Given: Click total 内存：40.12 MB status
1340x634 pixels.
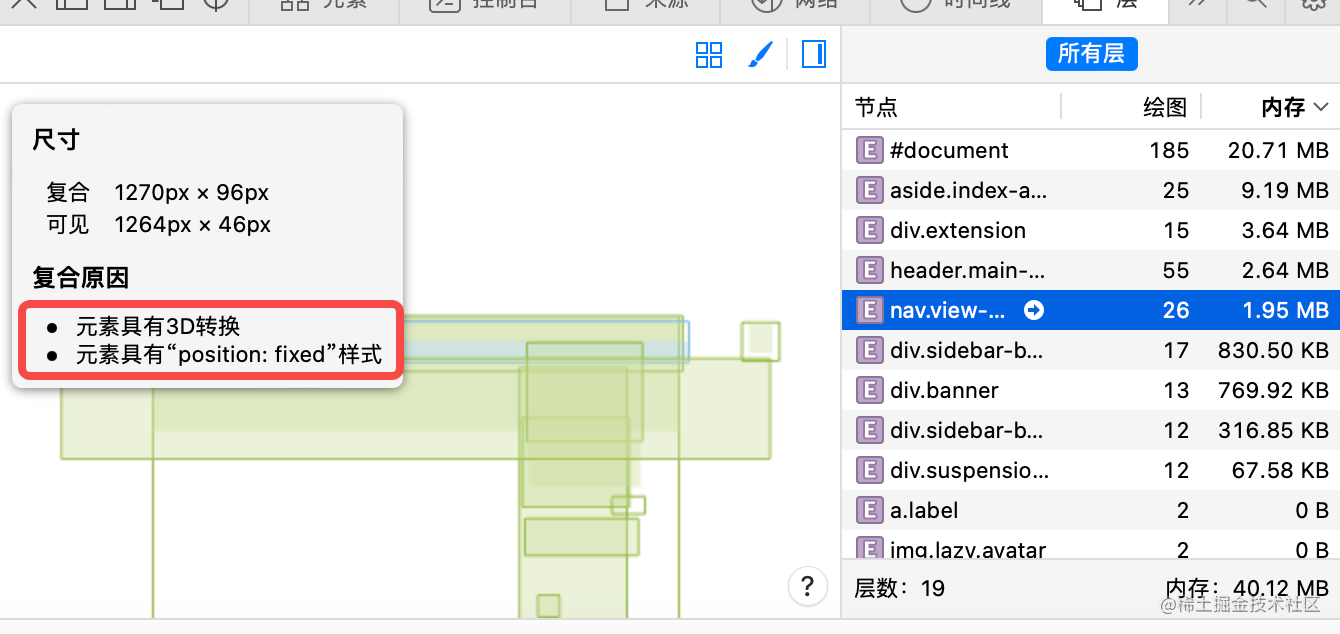Looking at the screenshot, I should tap(1247, 588).
